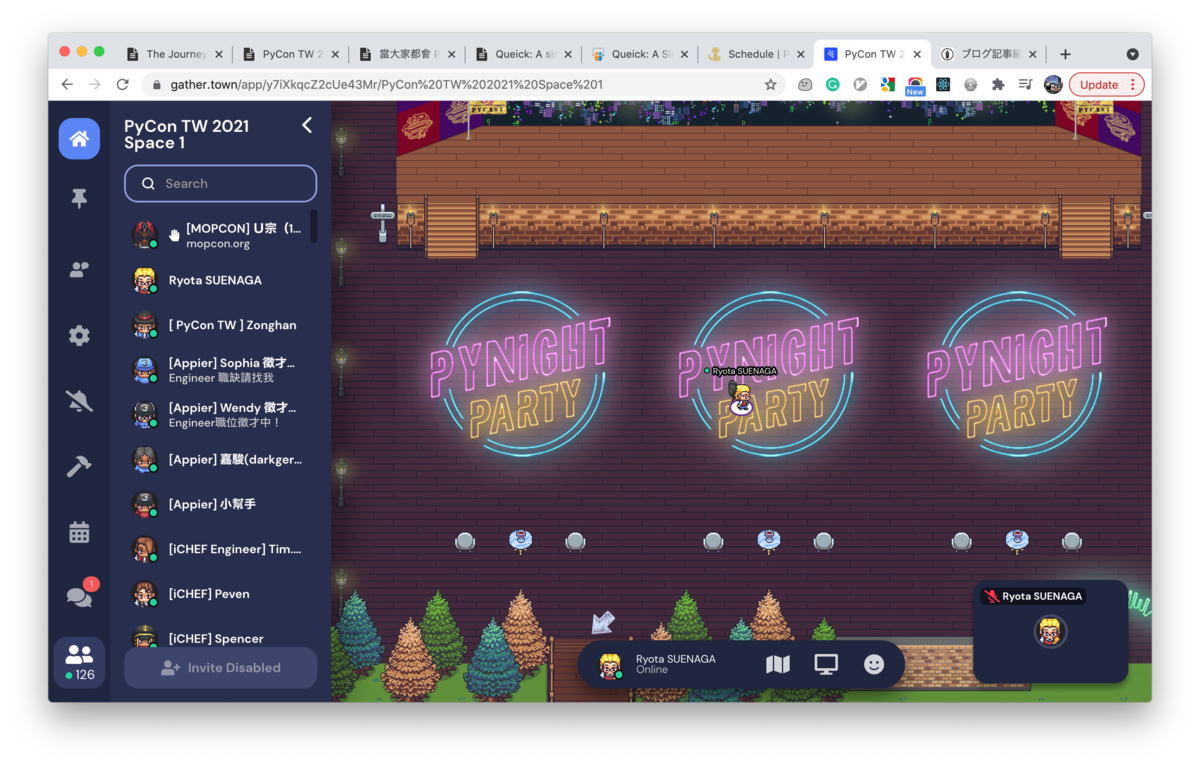1200x766 pixels.
Task: Reload the gather.town page
Action: point(122,85)
